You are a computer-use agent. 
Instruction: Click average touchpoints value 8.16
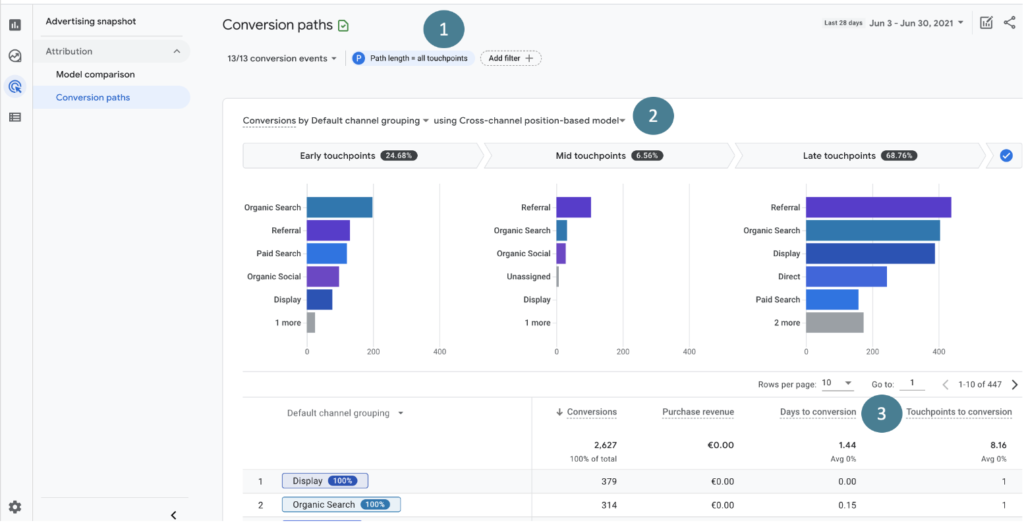[998, 445]
